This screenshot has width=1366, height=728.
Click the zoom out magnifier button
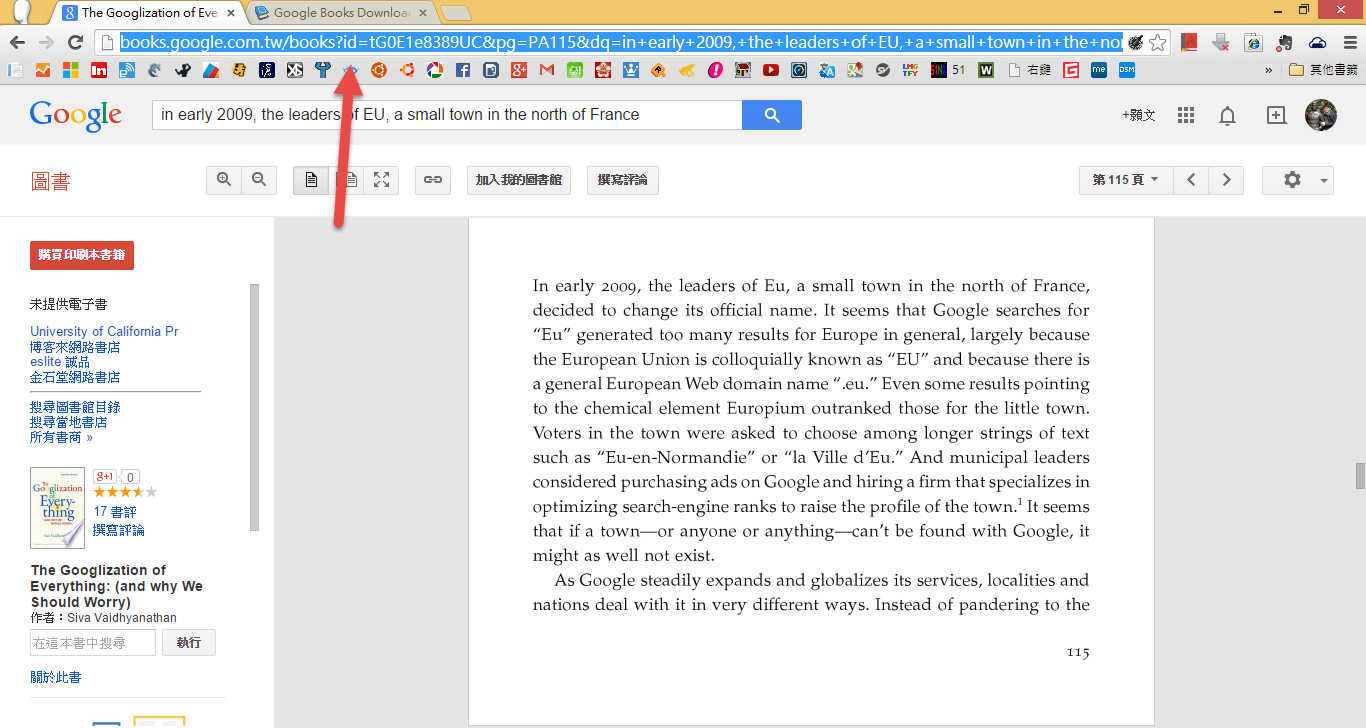tap(259, 180)
